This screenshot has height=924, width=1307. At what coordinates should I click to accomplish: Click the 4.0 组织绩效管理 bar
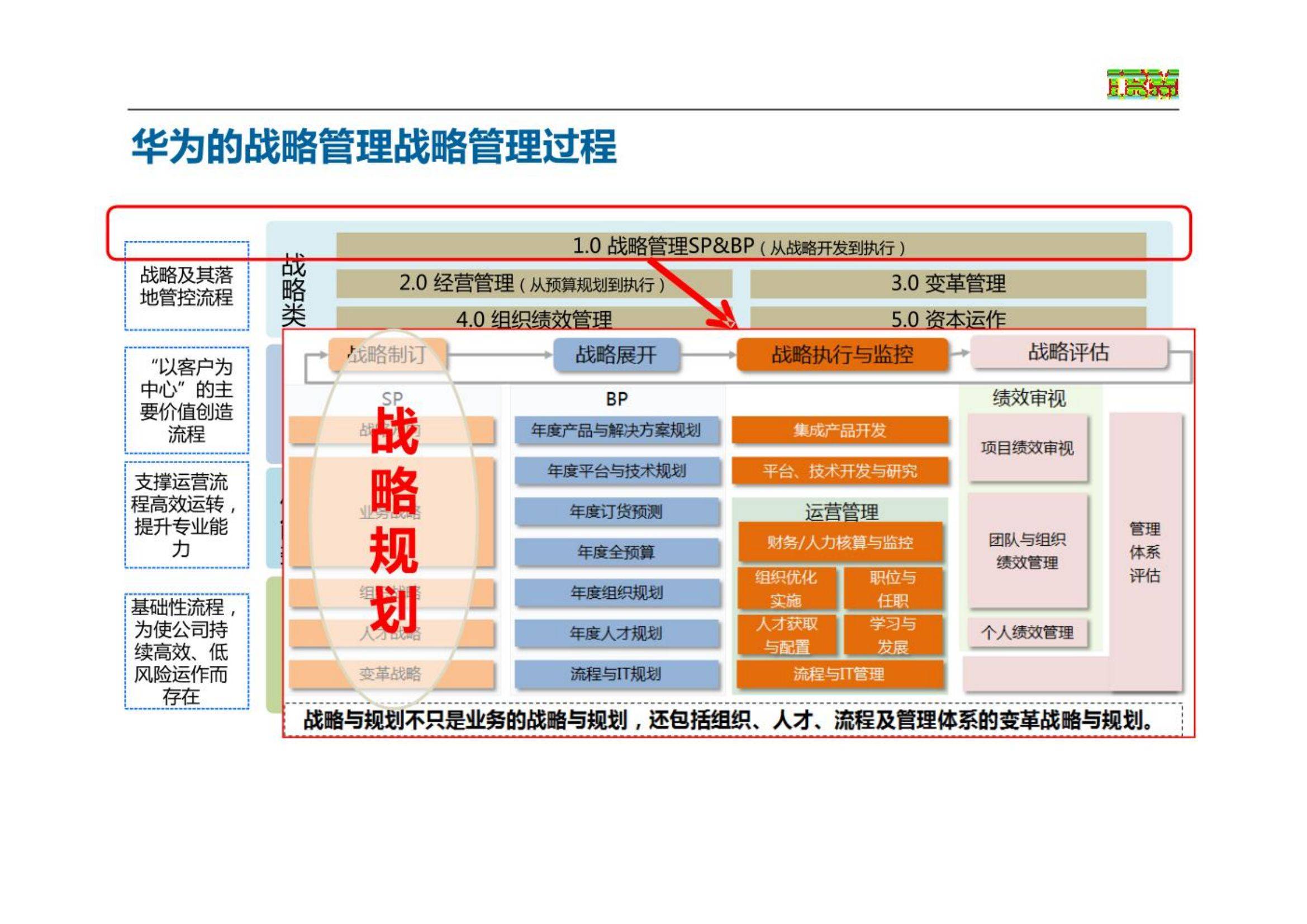[534, 317]
